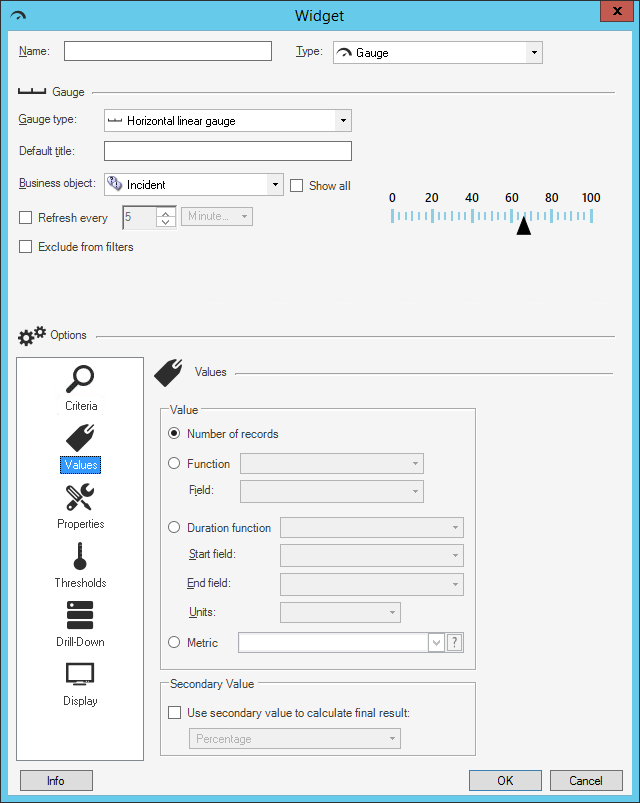This screenshot has width=640, height=803.
Task: Open the Drill-Down server icon
Action: pyautogui.click(x=80, y=615)
